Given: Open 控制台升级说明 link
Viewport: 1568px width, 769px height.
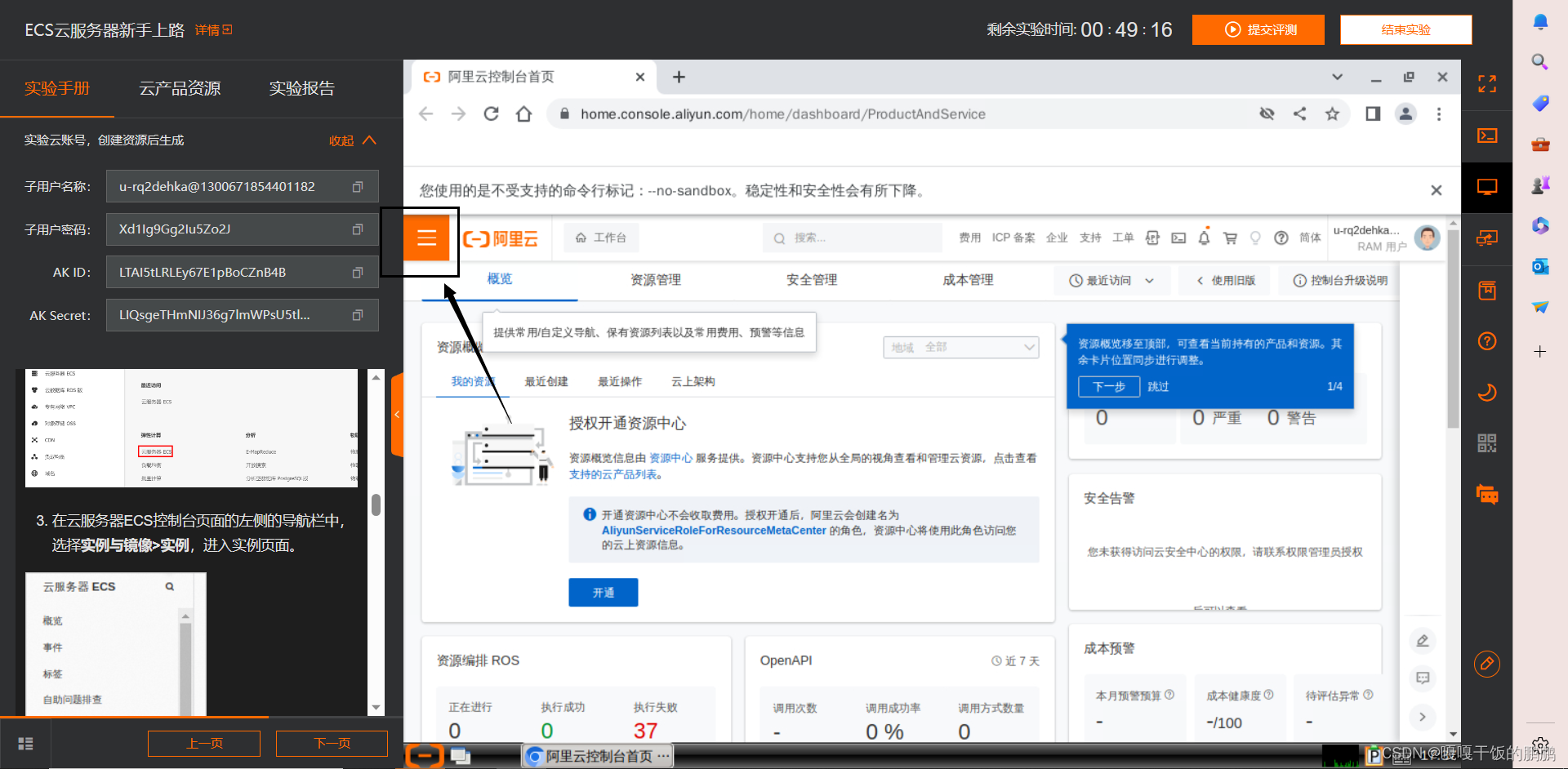Looking at the screenshot, I should [x=1340, y=280].
